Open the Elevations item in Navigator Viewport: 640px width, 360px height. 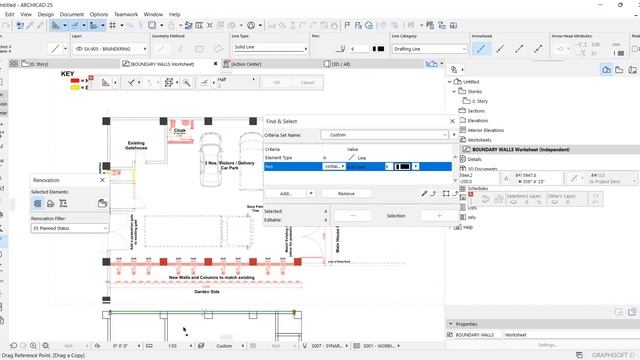478,120
